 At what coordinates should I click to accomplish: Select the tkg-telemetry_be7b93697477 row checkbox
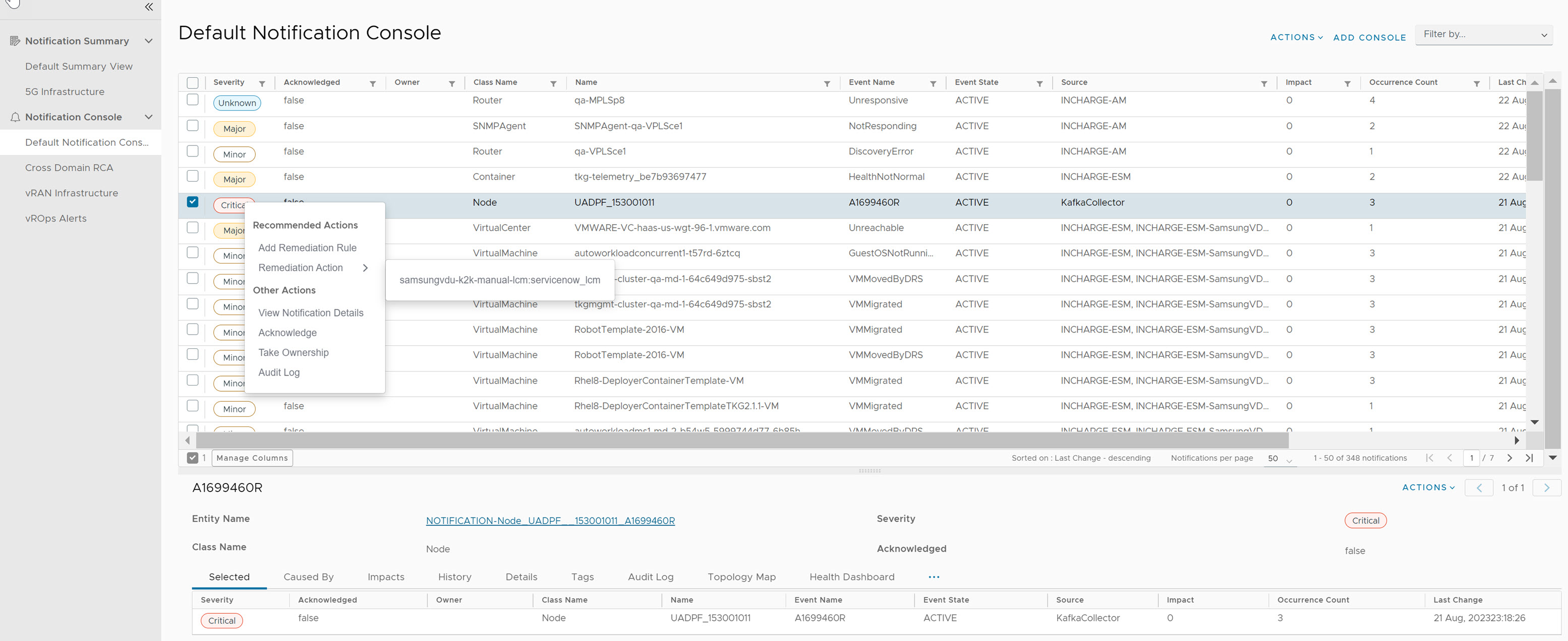(193, 176)
